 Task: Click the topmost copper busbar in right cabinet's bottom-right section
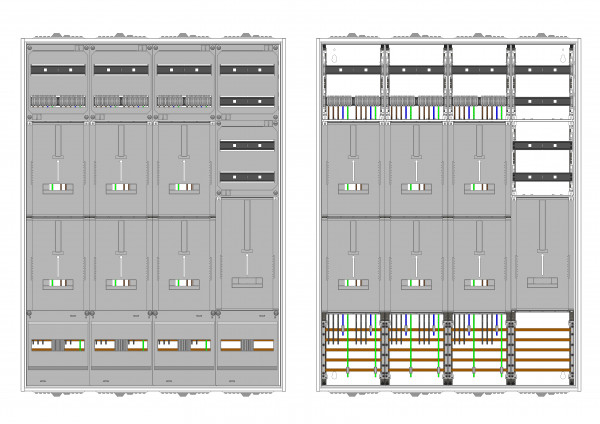543,329
